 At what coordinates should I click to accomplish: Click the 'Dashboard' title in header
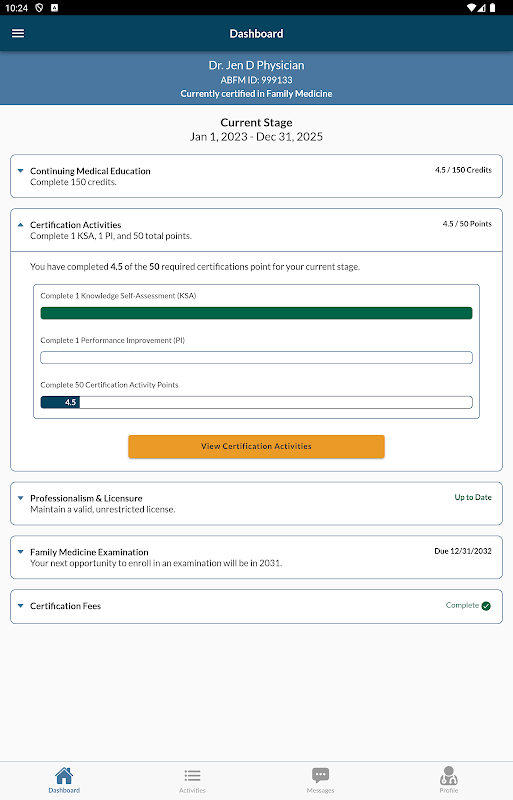pyautogui.click(x=256, y=34)
